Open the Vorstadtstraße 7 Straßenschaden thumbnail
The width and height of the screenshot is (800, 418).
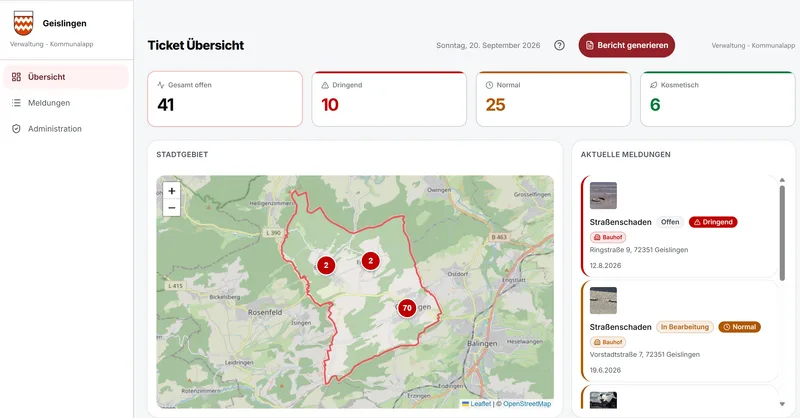[603, 300]
